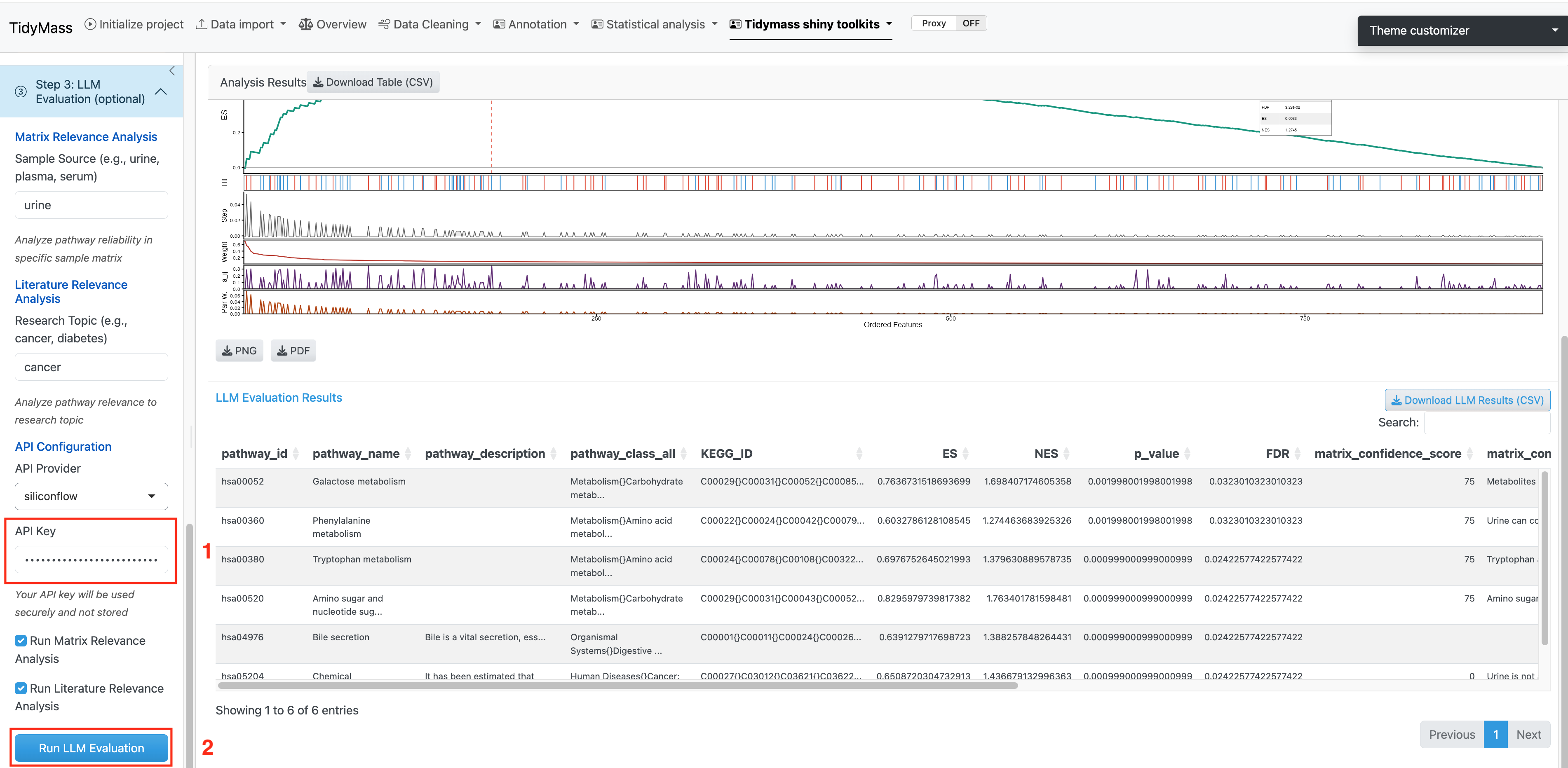Sort table by NES column arrows
Viewport: 1568px width, 768px height.
1066,453
